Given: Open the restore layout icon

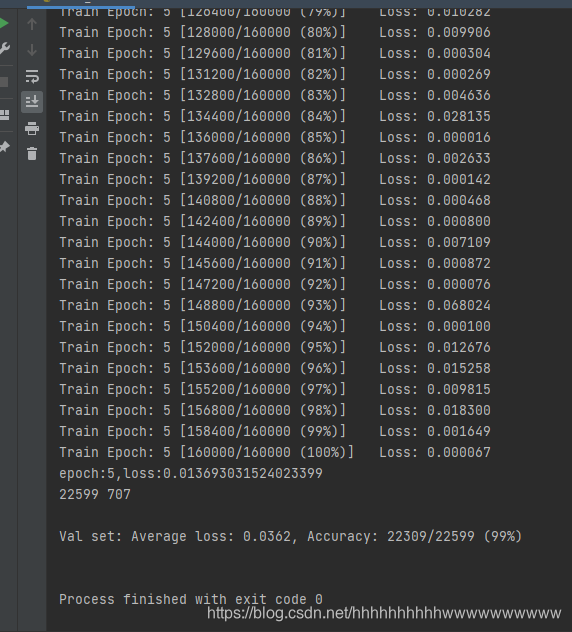Looking at the screenshot, I should pos(4,115).
